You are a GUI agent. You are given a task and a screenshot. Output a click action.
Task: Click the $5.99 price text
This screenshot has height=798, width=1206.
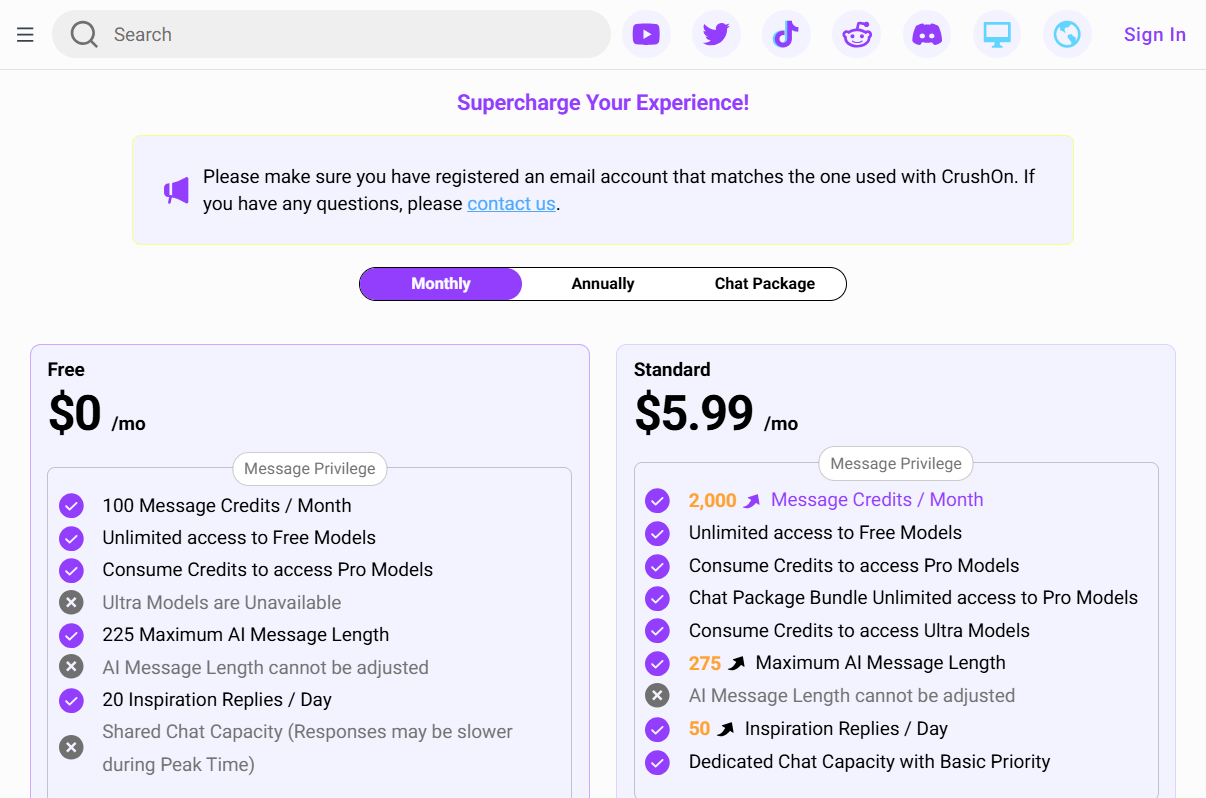click(x=694, y=412)
